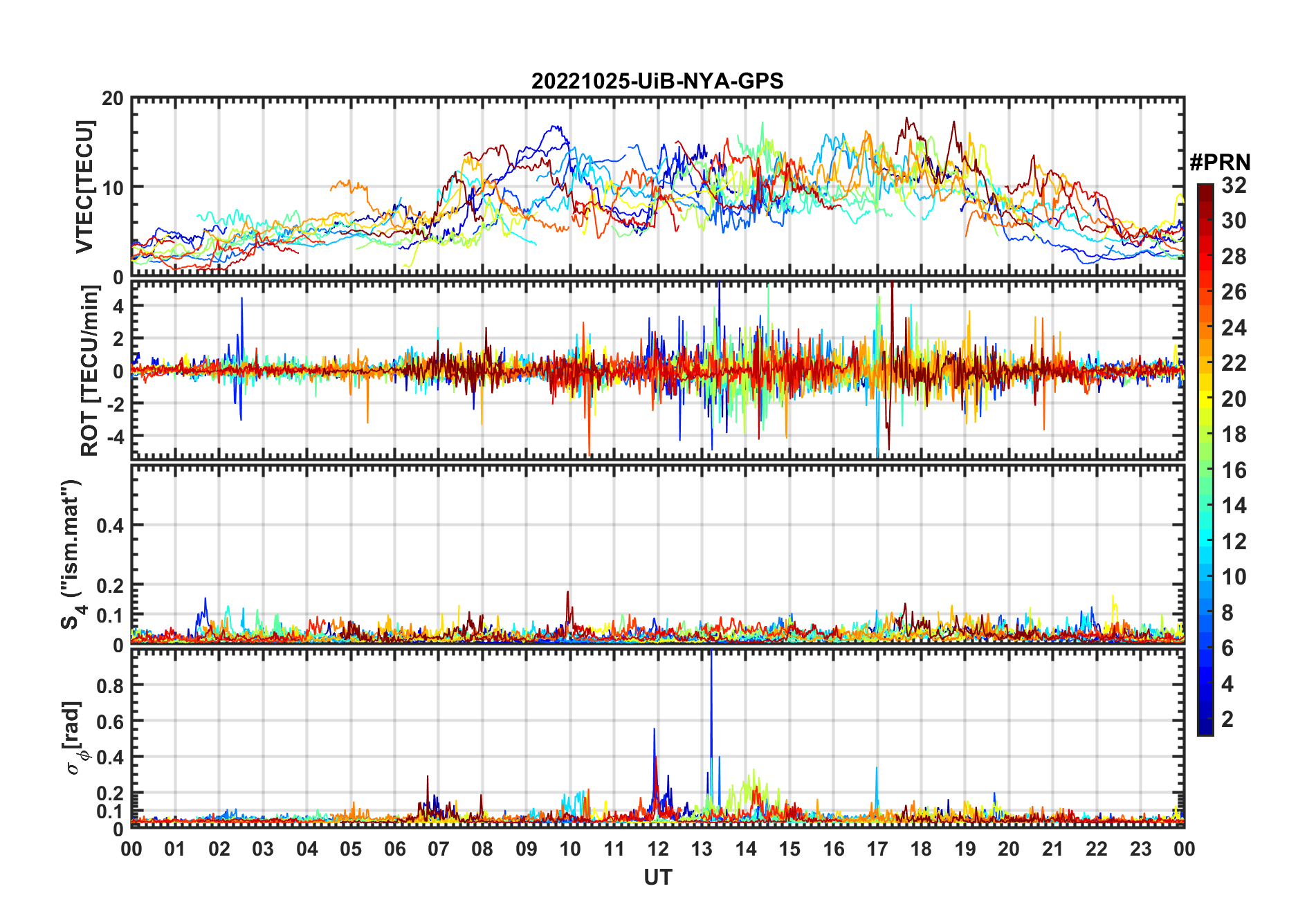Click x-axis hour label 08
This screenshot has height=920, width=1316.
point(482,849)
